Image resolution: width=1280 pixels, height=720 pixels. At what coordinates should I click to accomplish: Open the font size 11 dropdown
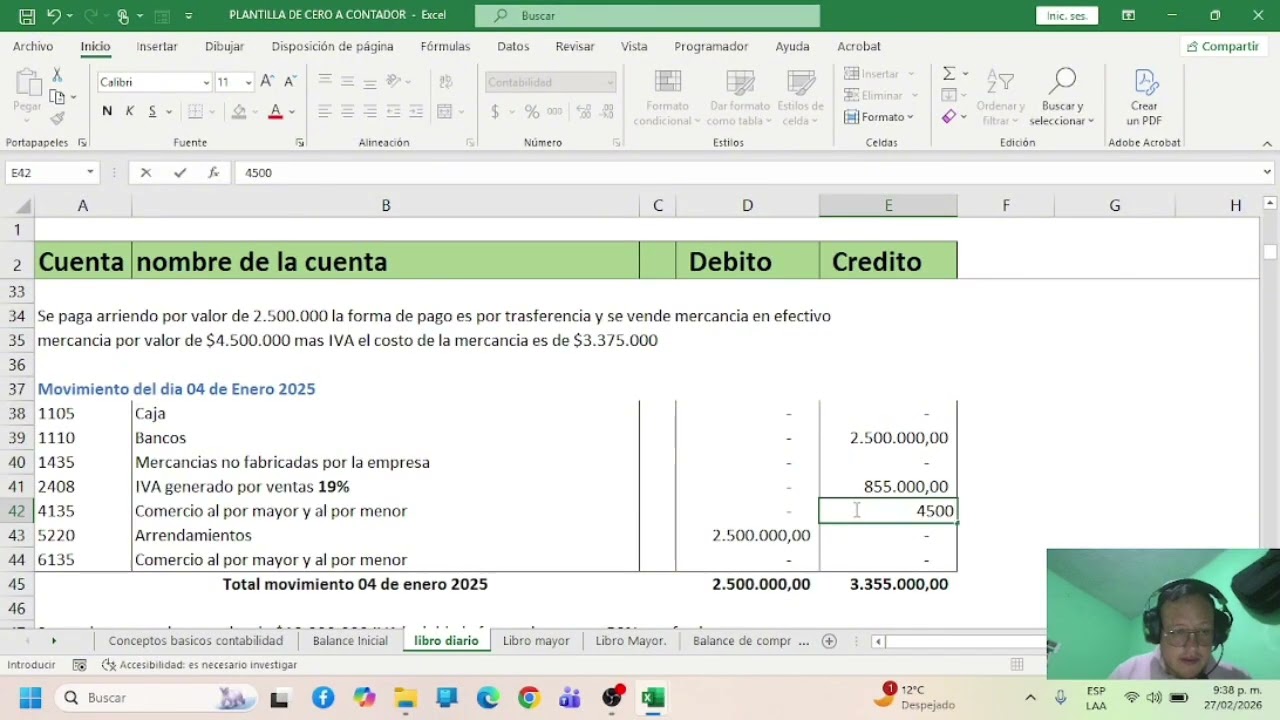pos(249,83)
